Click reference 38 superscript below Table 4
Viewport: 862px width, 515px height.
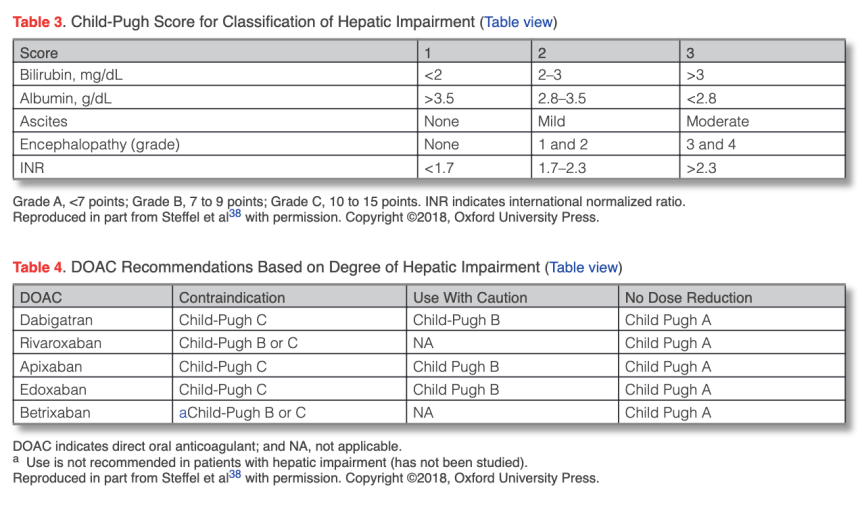[234, 473]
